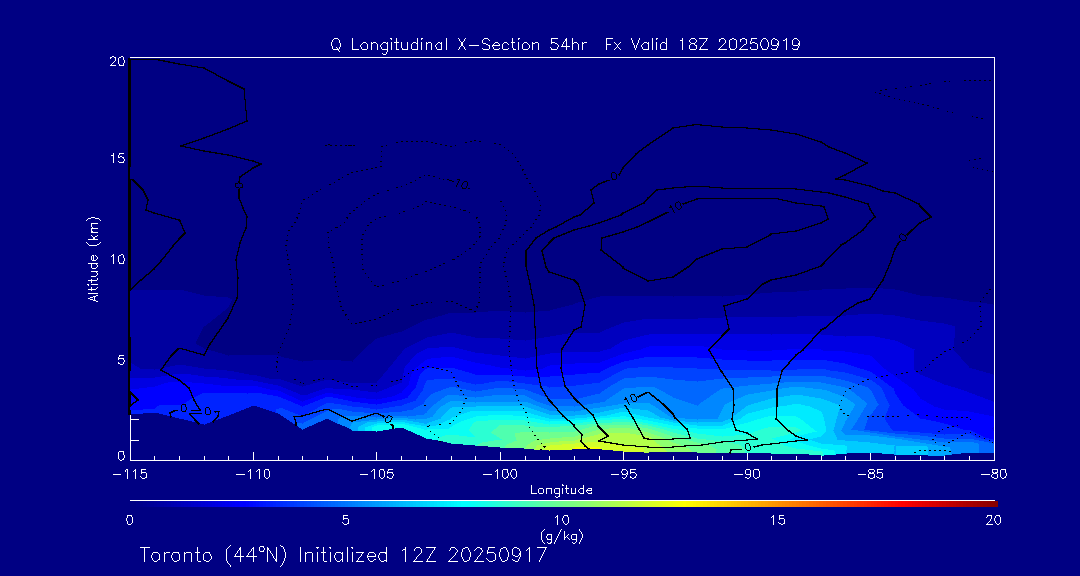
Task: Click the 20 label under the color bar
Action: tap(993, 520)
